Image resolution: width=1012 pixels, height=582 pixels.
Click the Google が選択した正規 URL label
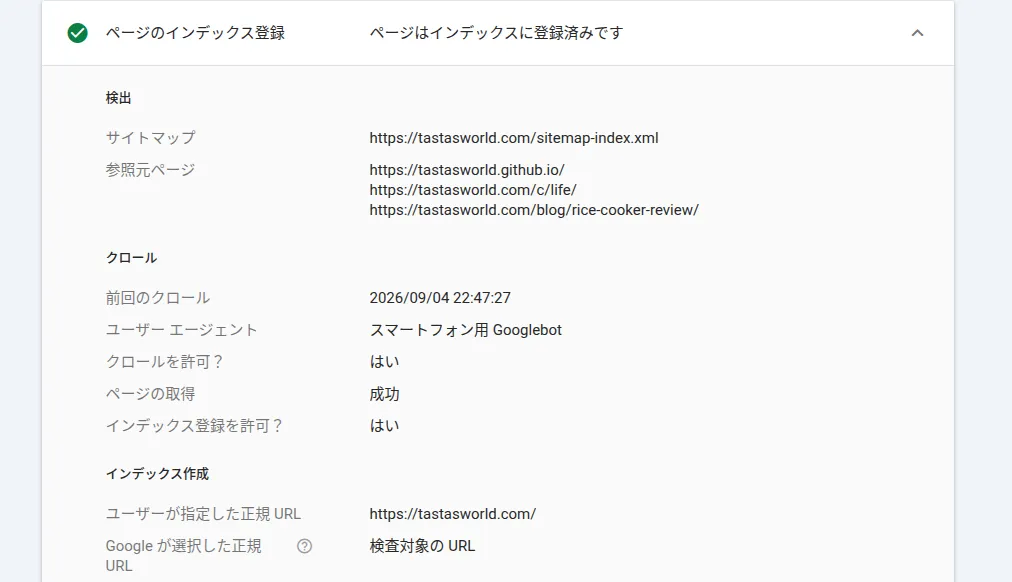pyautogui.click(x=183, y=556)
